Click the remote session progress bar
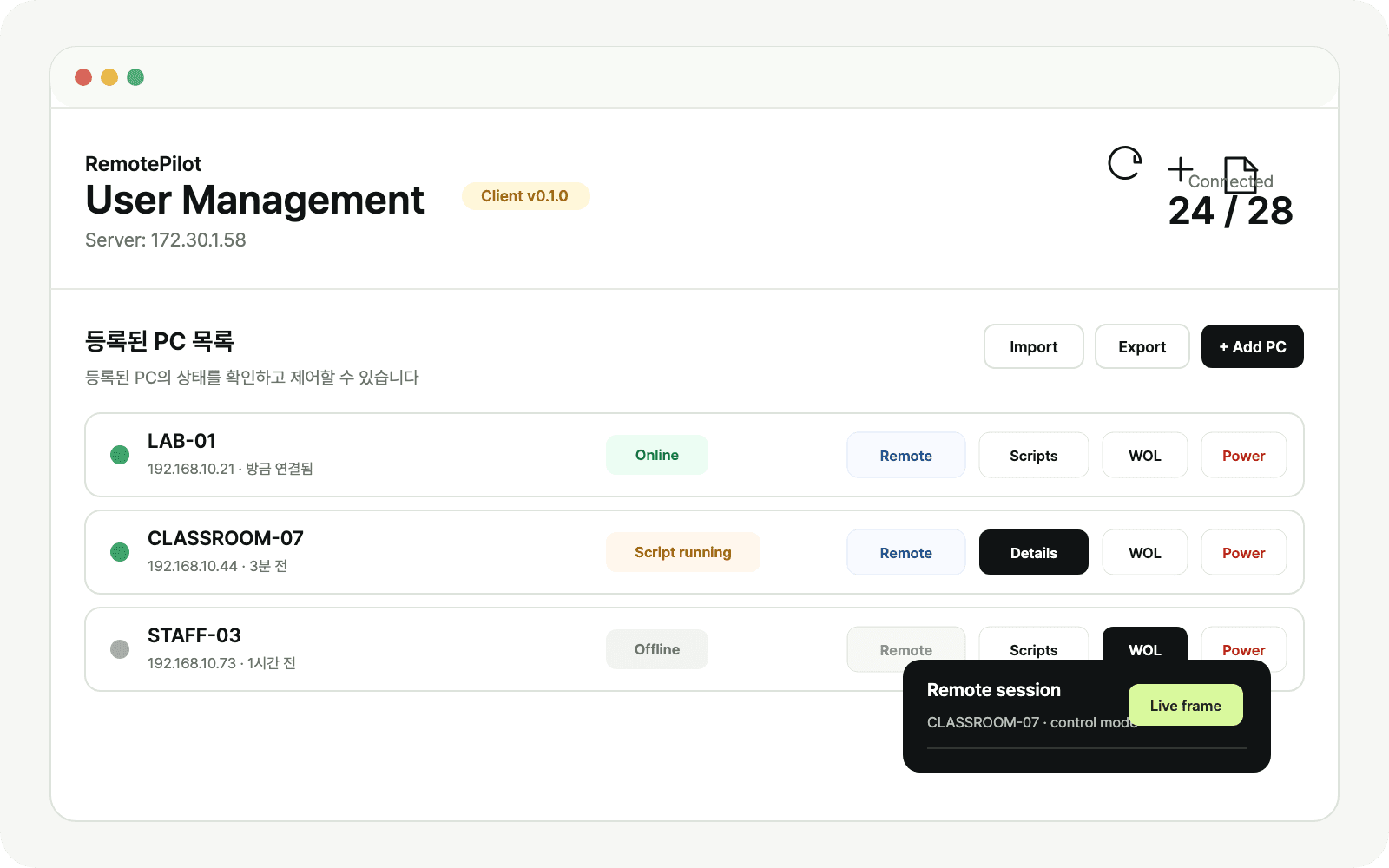Viewport: 1389px width, 868px height. click(1087, 747)
